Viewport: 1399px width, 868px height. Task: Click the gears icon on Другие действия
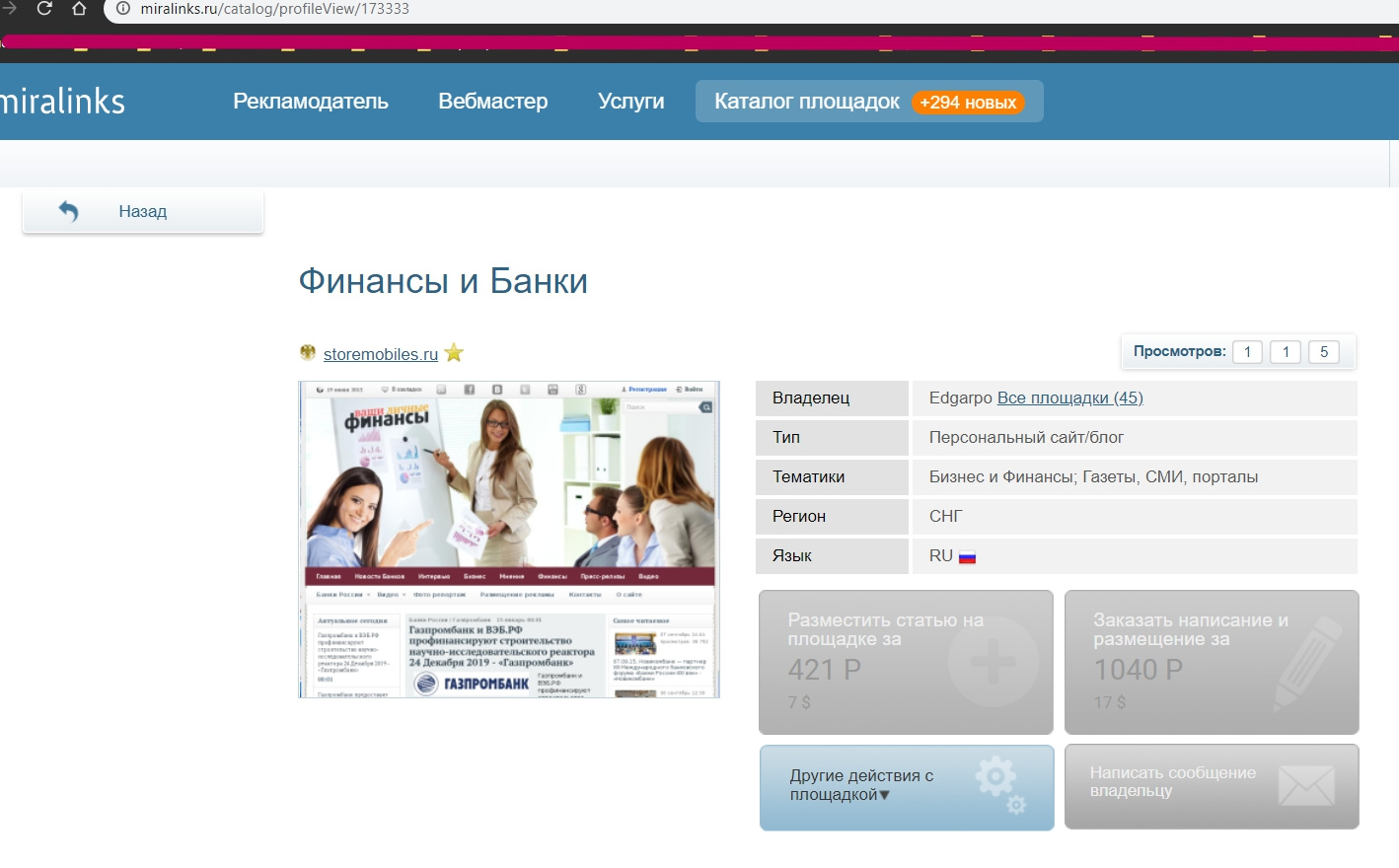coord(1001,785)
